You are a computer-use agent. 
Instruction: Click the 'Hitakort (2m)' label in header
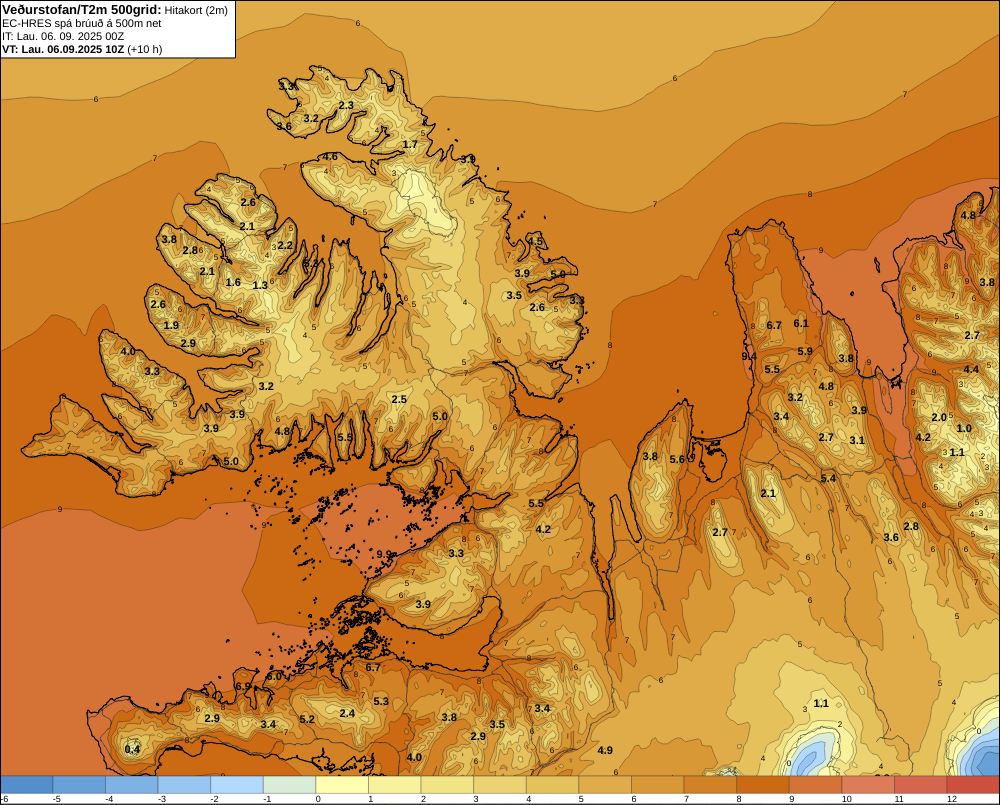[196, 10]
